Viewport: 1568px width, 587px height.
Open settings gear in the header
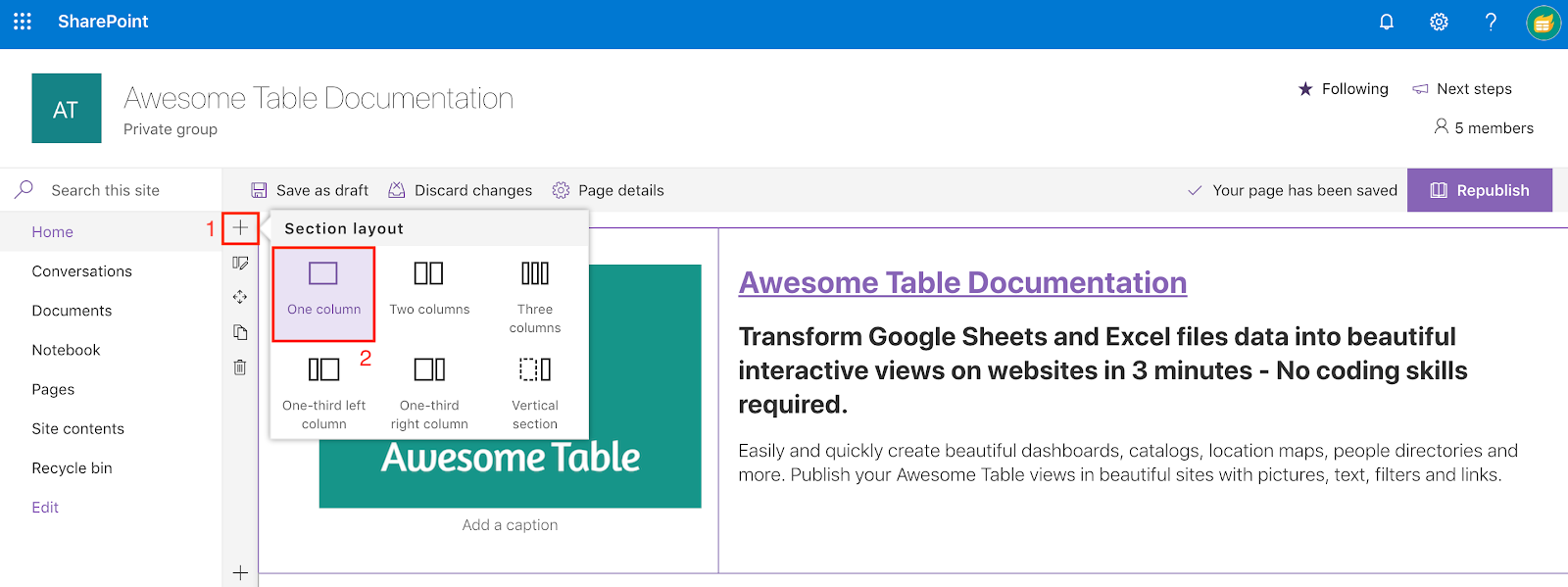tap(1439, 22)
